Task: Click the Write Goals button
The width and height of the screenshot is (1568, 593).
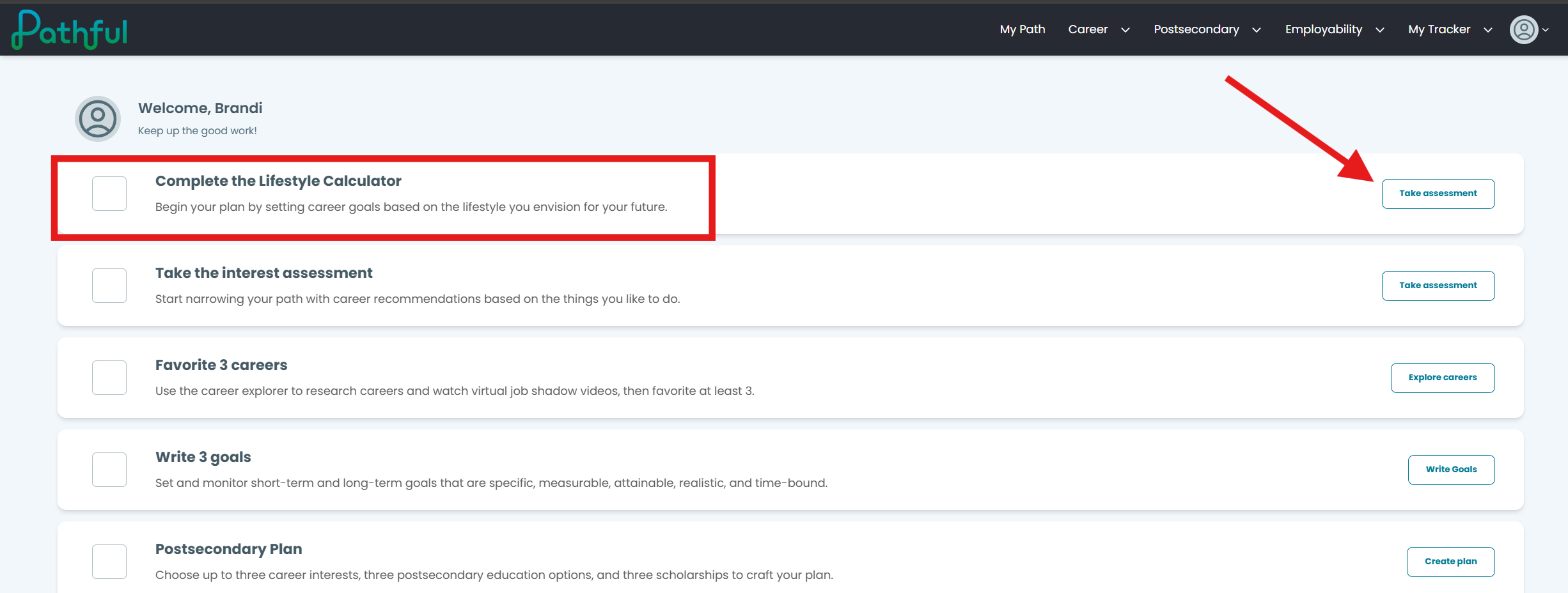Action: (x=1452, y=470)
